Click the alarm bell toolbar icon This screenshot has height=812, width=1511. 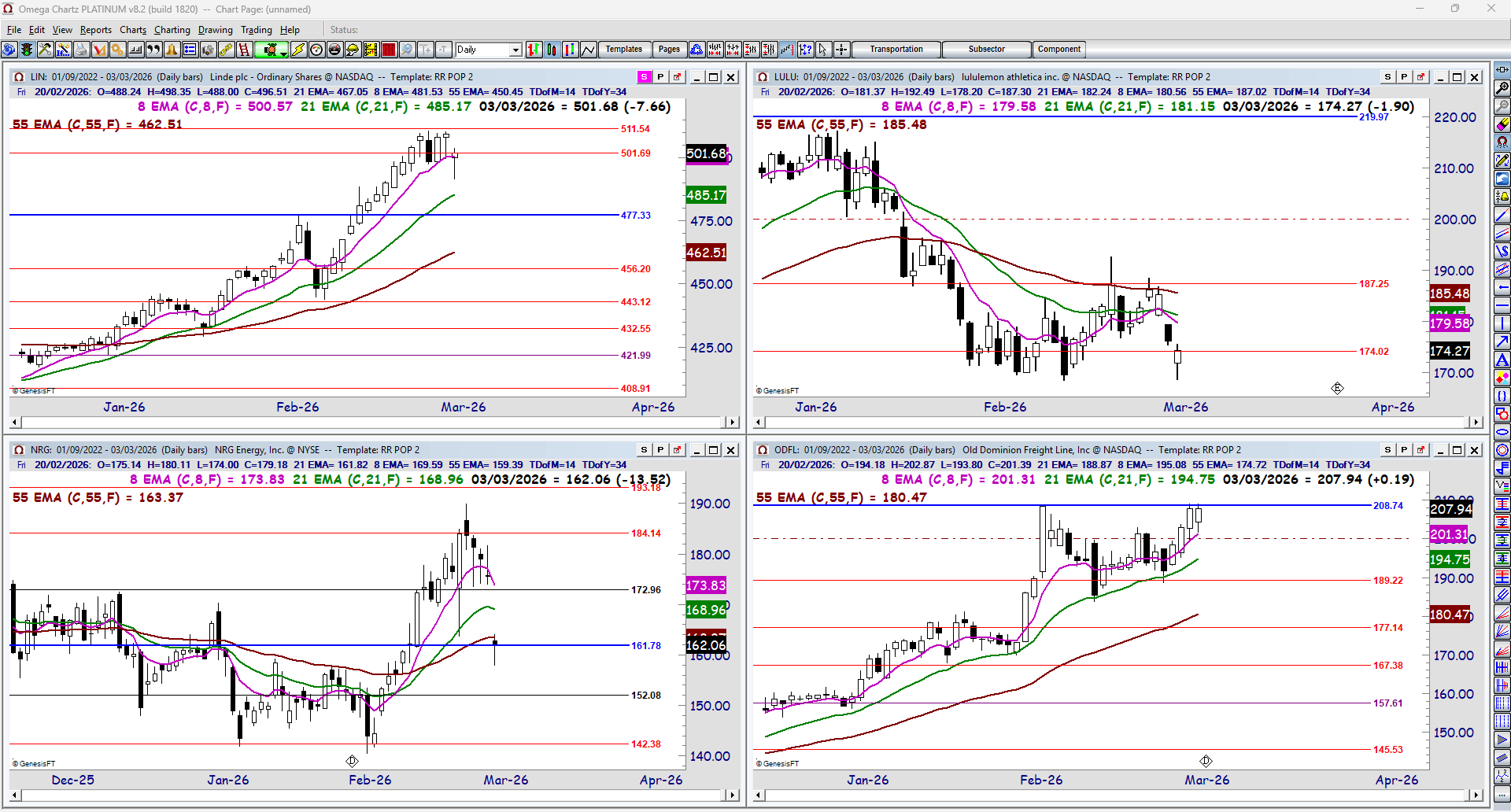click(172, 50)
